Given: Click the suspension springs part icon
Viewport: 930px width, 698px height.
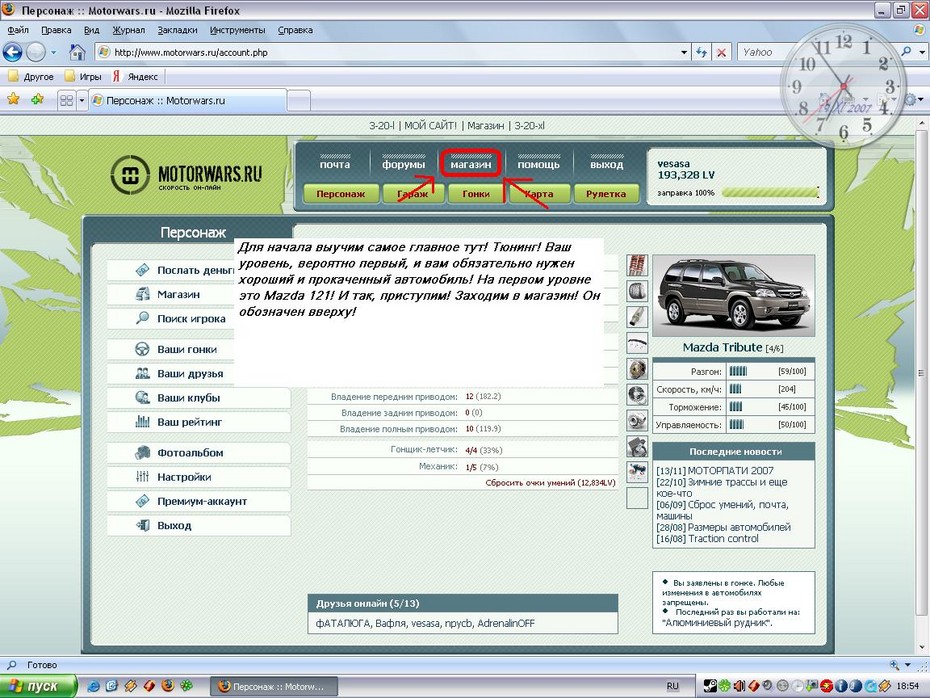Looking at the screenshot, I should pos(637,265).
